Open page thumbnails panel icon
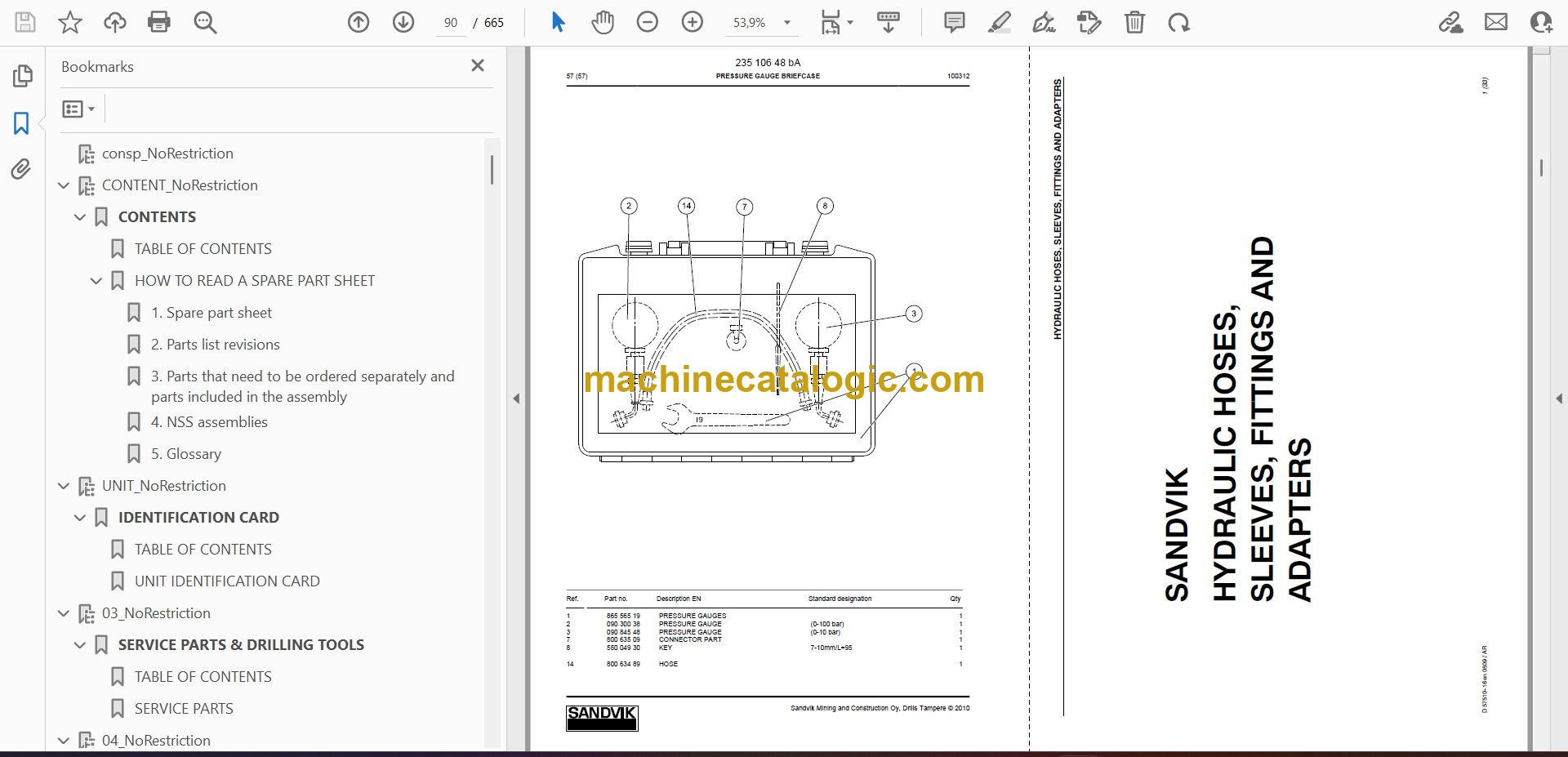Screen dimensions: 1568x757 pyautogui.click(x=22, y=76)
